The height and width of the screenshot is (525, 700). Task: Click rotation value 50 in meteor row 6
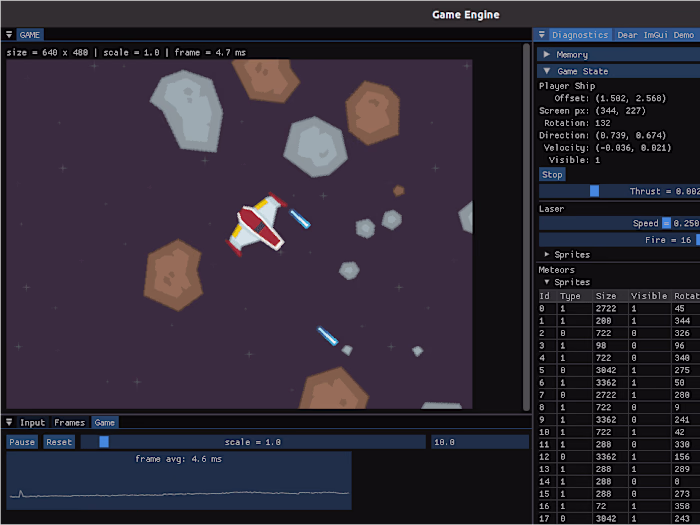click(679, 383)
